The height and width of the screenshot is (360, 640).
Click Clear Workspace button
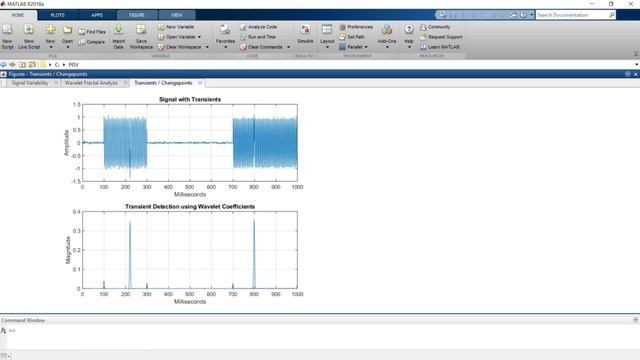tap(180, 47)
